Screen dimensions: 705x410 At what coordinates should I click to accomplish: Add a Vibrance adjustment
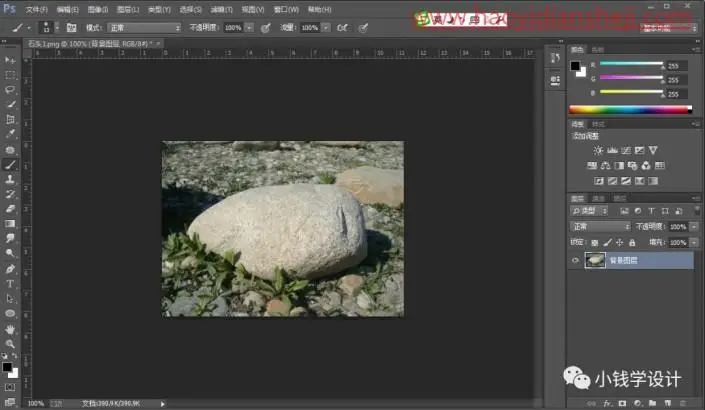point(653,150)
